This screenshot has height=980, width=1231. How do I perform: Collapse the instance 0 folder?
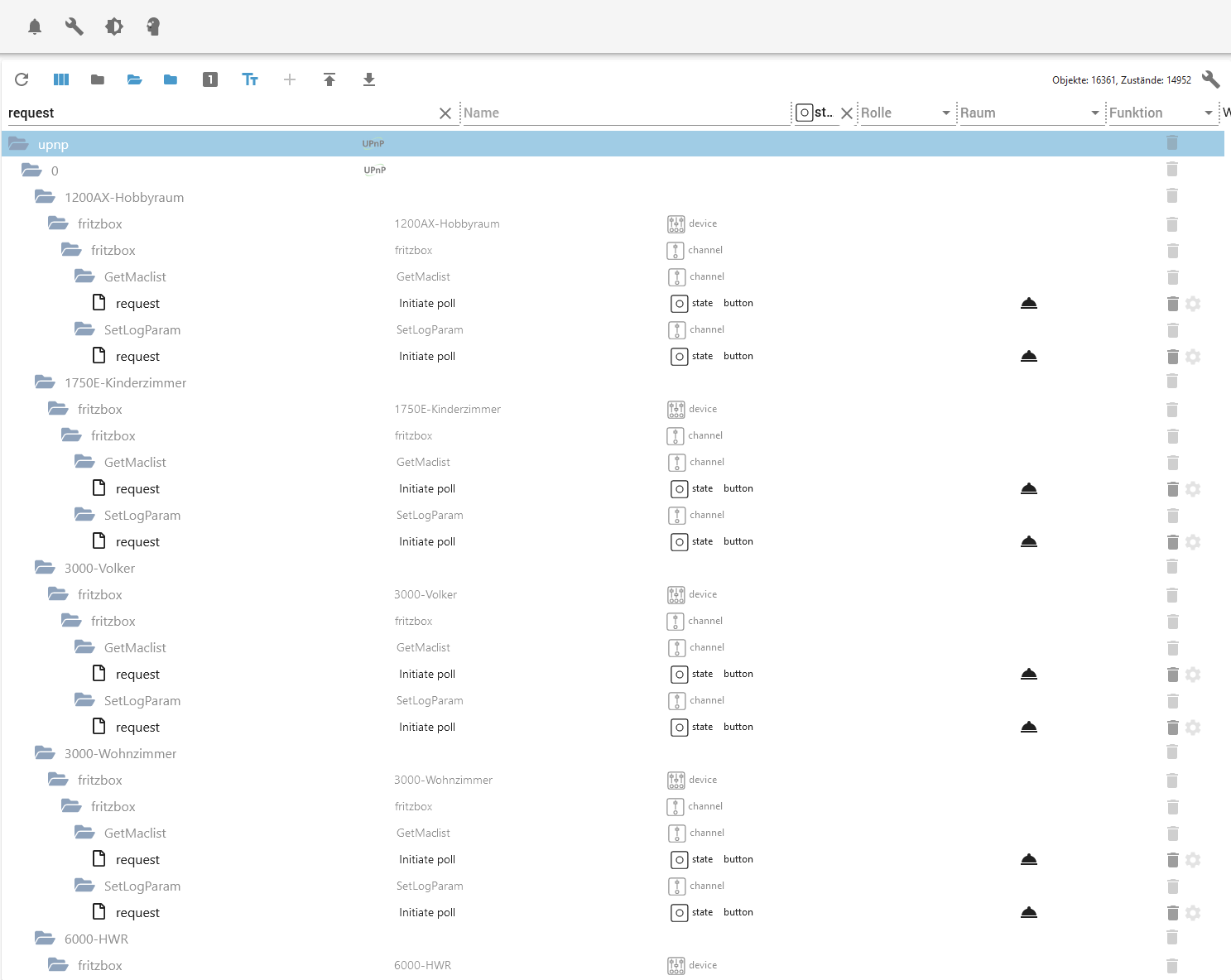coord(31,171)
